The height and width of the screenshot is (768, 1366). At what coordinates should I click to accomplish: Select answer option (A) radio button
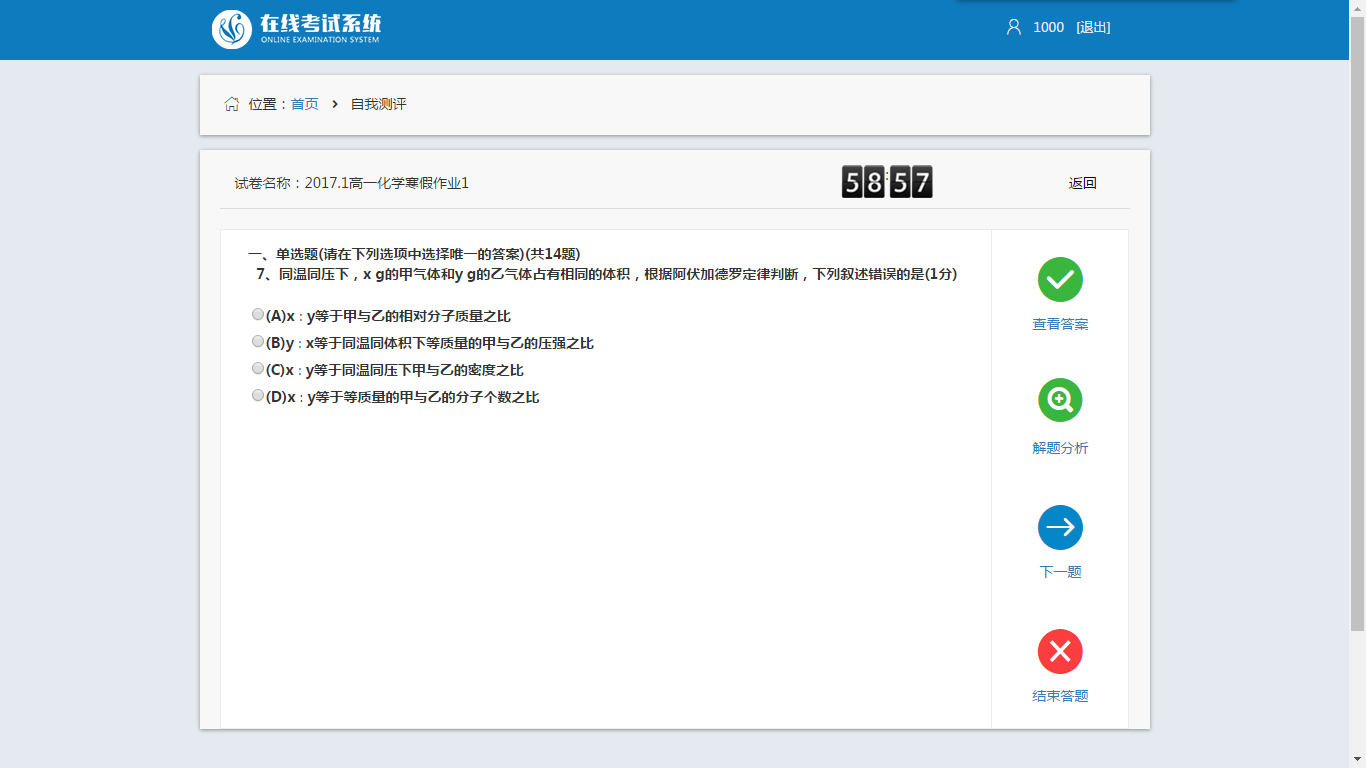[x=258, y=315]
